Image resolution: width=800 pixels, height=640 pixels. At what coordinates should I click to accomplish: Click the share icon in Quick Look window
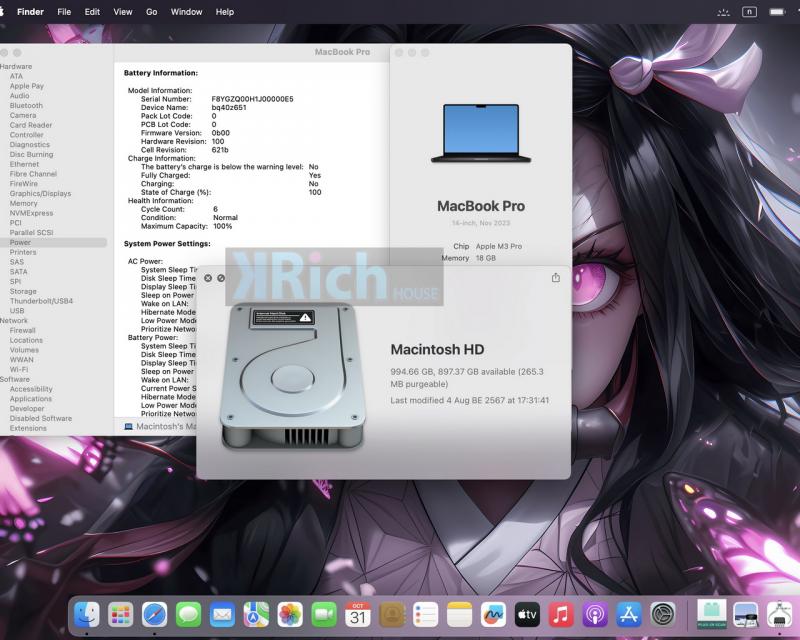(555, 278)
